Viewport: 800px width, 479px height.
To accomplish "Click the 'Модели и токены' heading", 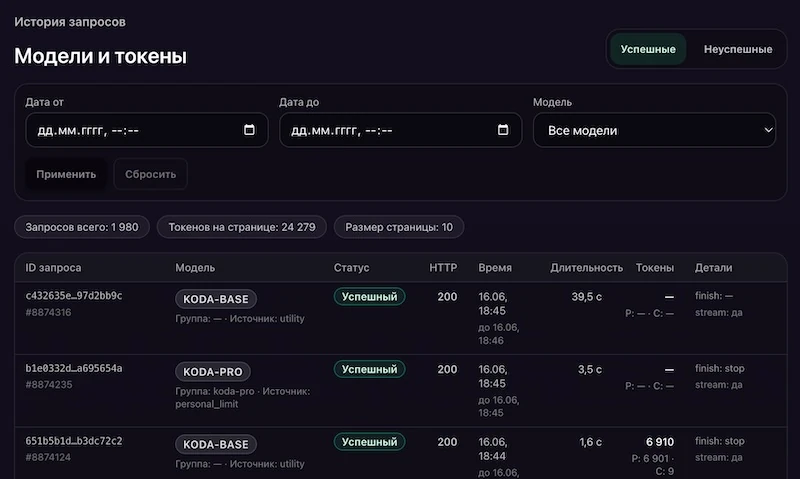I will point(101,56).
